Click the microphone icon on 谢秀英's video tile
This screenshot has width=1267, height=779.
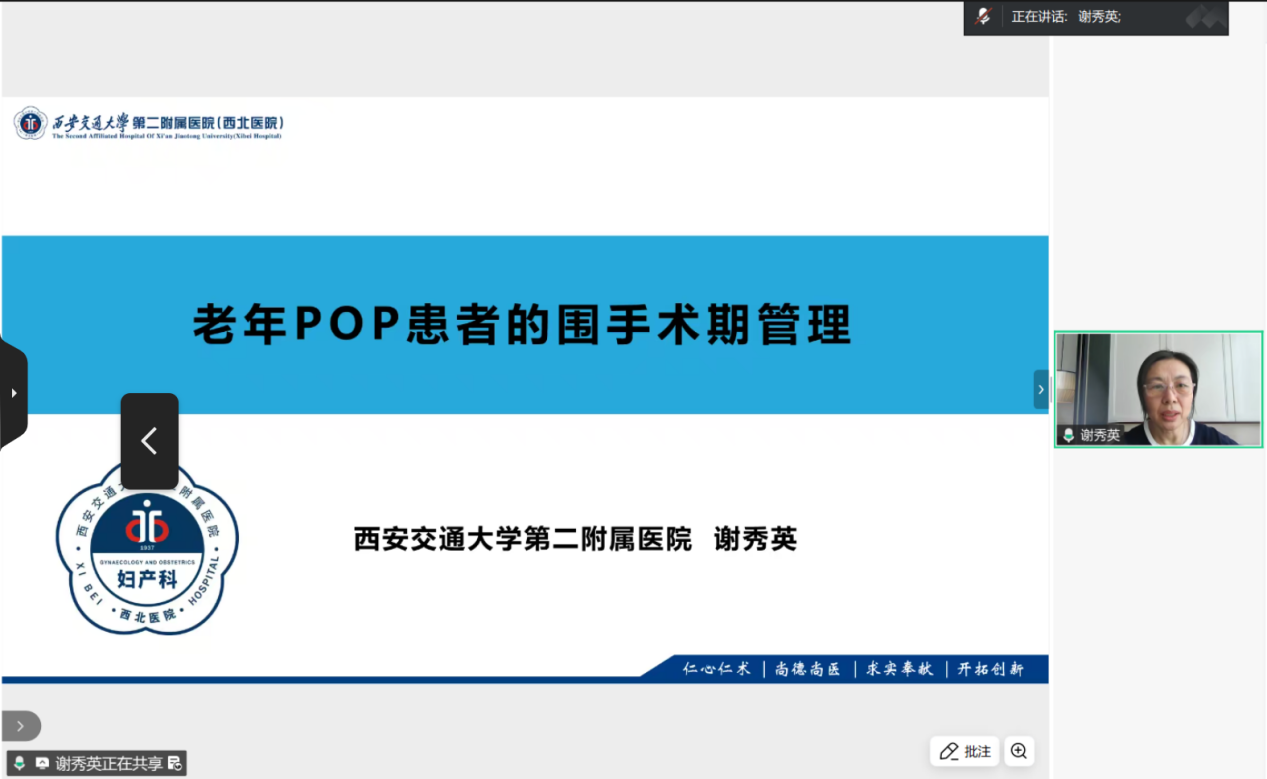click(x=1068, y=435)
